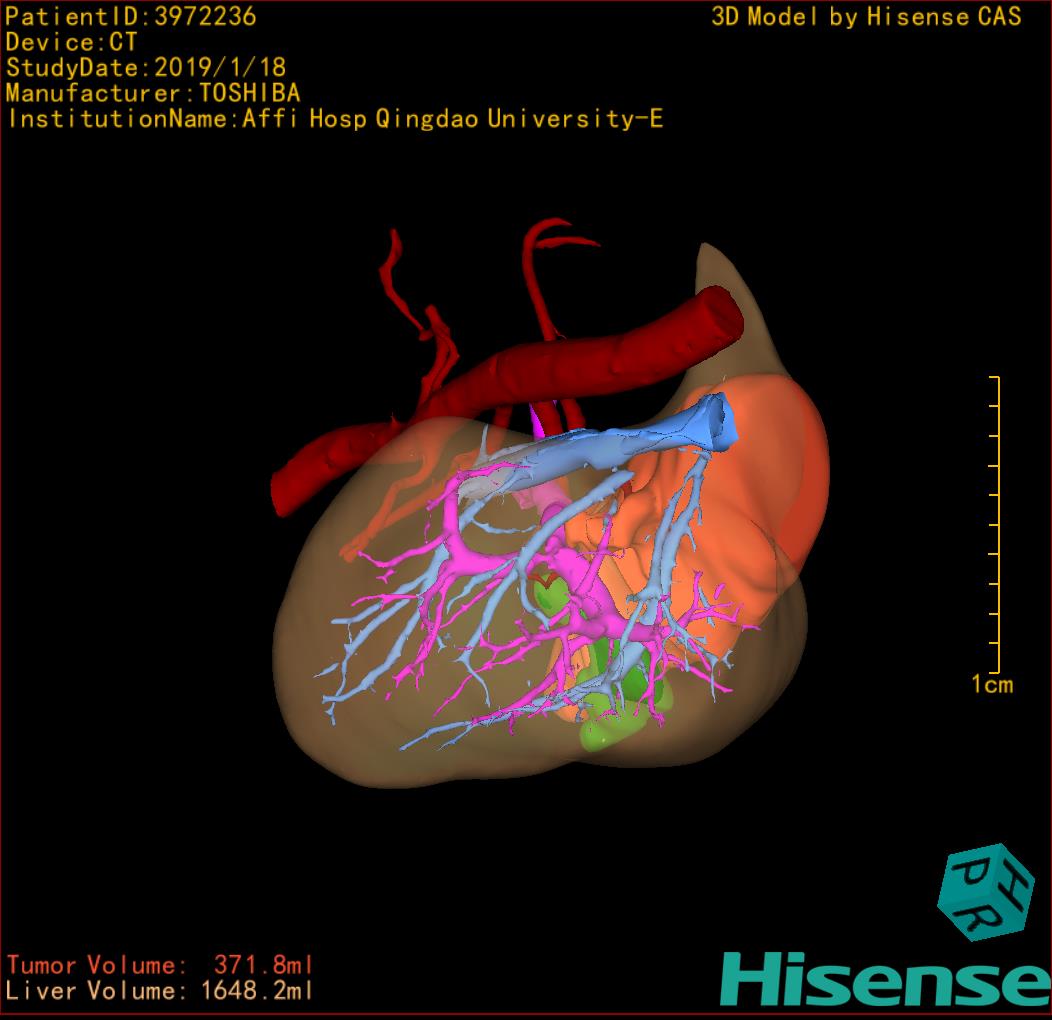Click the PatientID:3972236 text
The height and width of the screenshot is (1020, 1052).
tap(131, 16)
